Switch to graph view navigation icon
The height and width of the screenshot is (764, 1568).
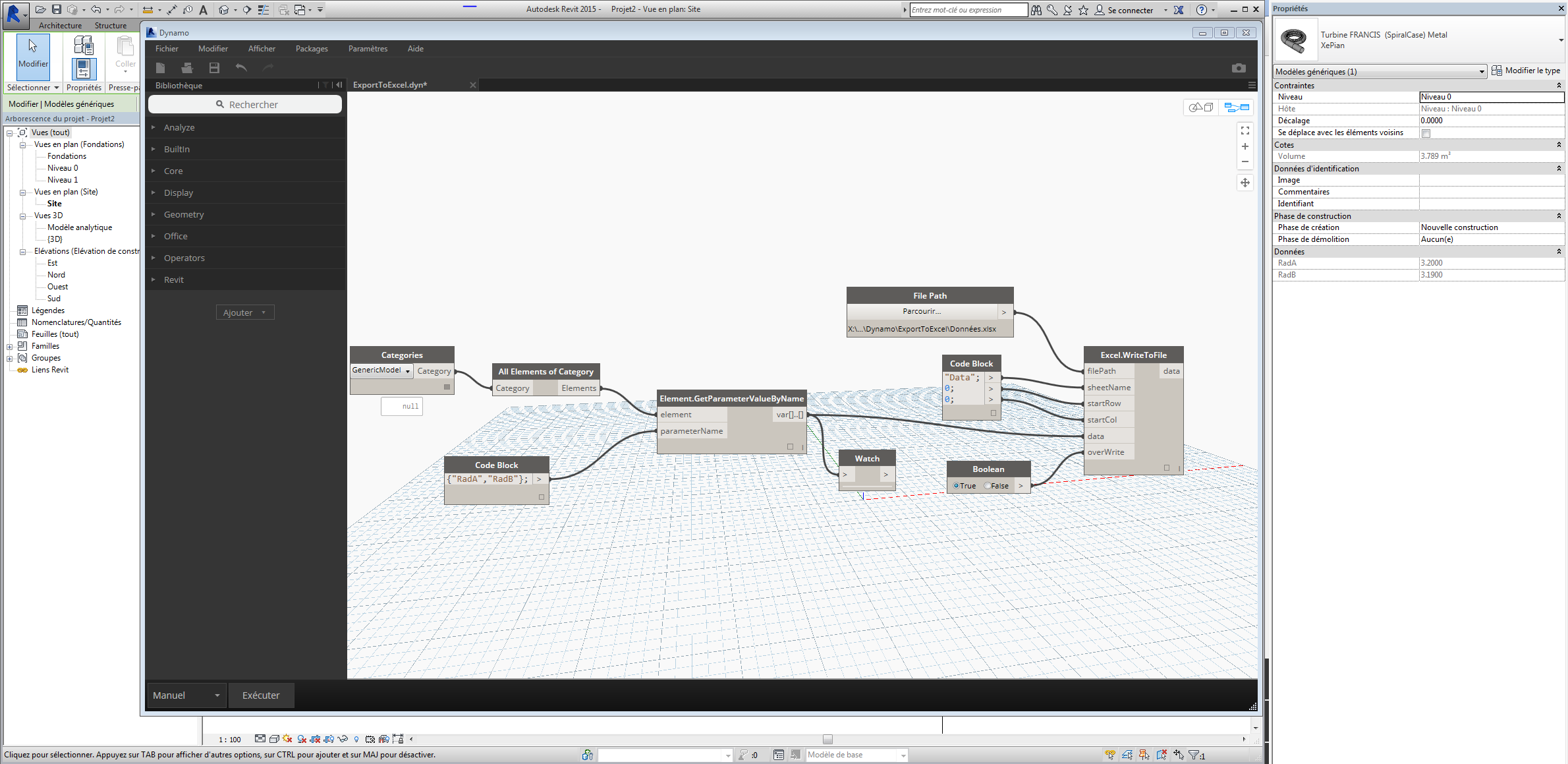[1237, 107]
